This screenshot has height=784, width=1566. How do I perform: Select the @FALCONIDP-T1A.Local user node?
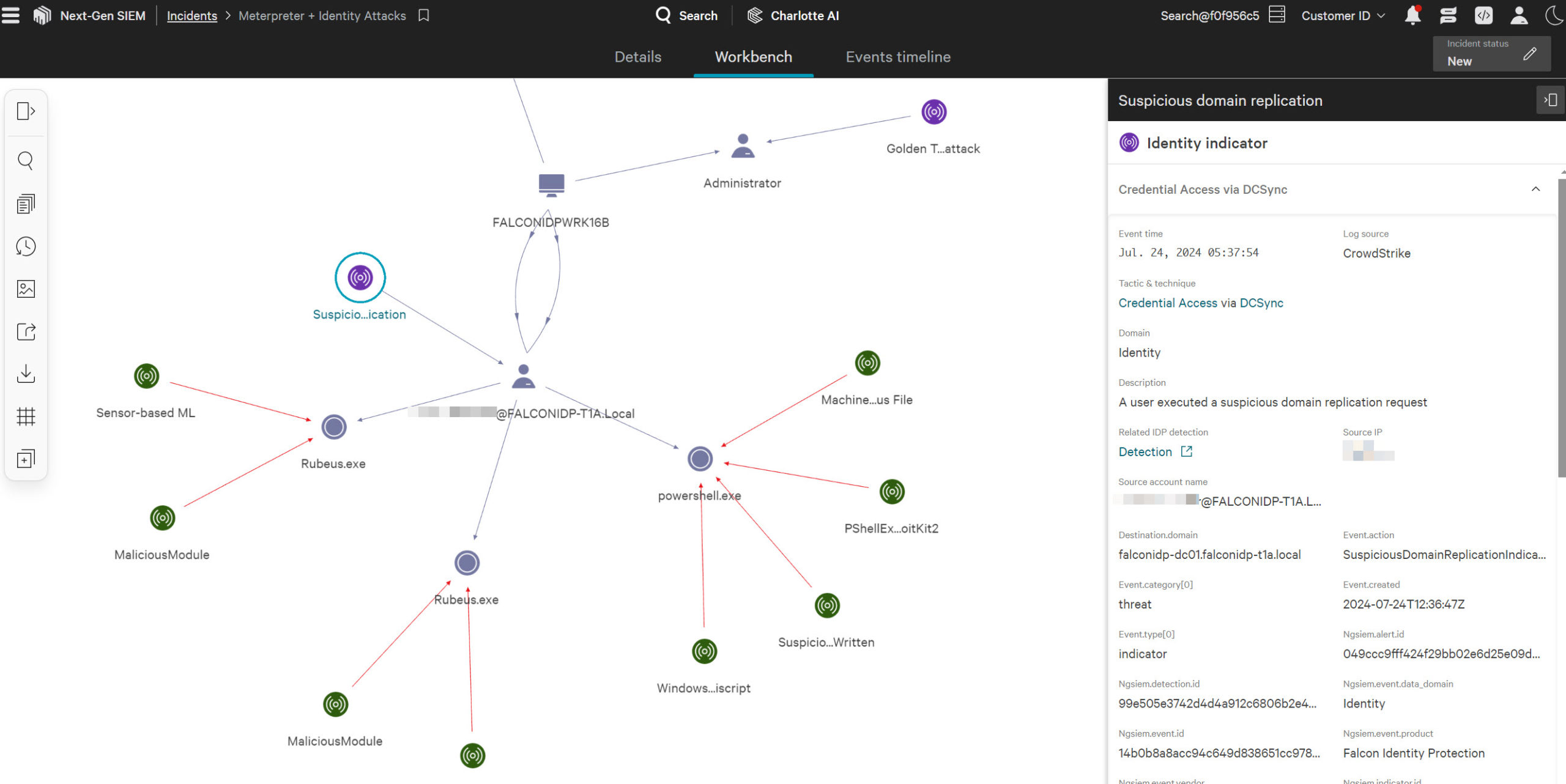(x=523, y=377)
